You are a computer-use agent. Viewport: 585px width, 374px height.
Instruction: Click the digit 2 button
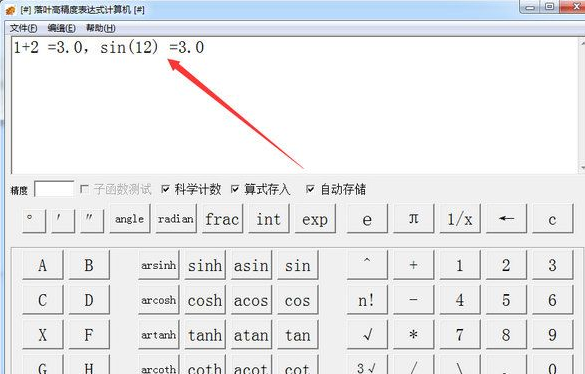pyautogui.click(x=506, y=265)
